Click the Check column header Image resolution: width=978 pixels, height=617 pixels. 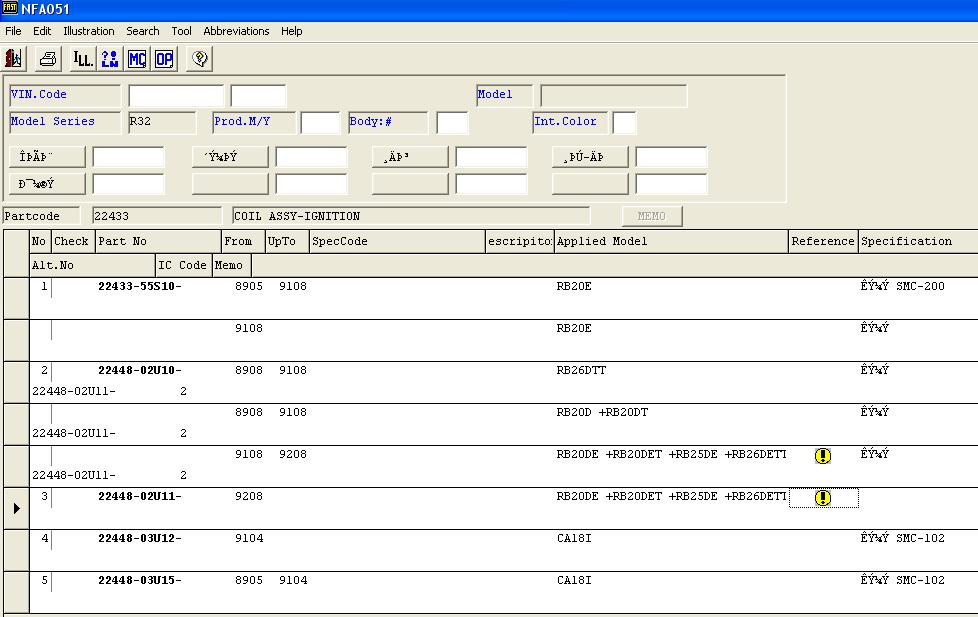click(x=73, y=241)
